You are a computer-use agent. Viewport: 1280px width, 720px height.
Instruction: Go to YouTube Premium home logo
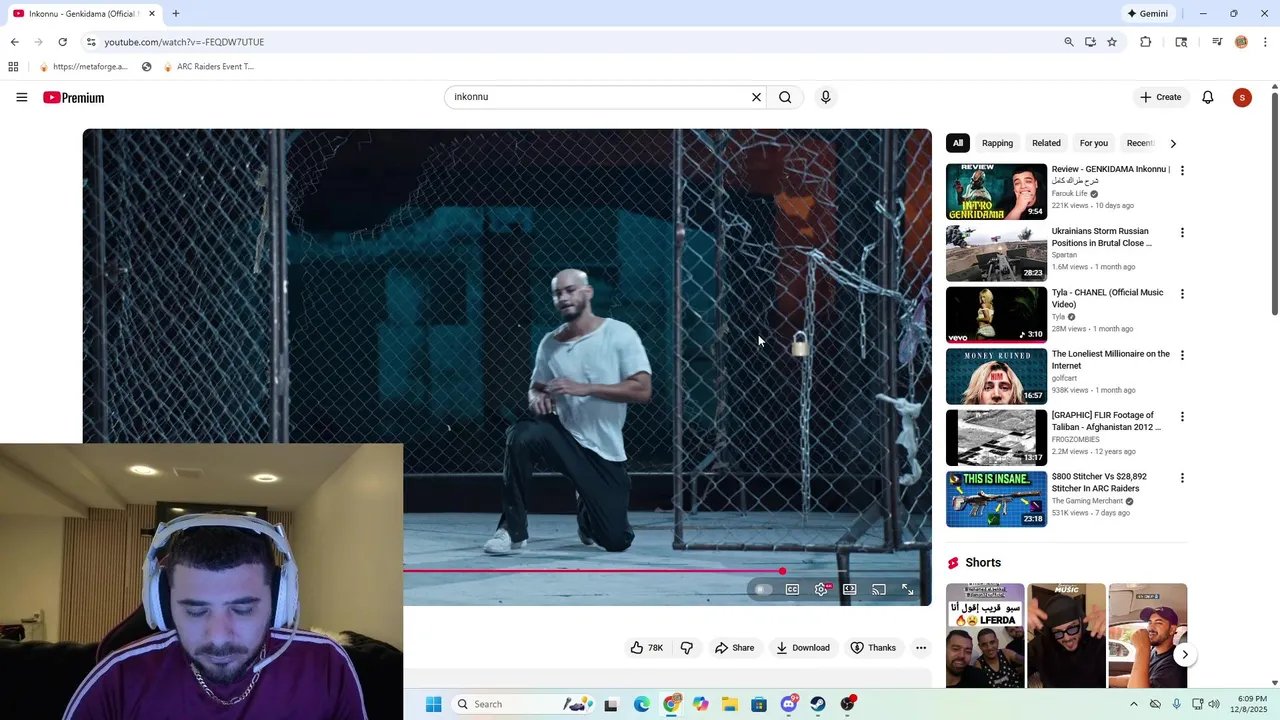point(73,97)
